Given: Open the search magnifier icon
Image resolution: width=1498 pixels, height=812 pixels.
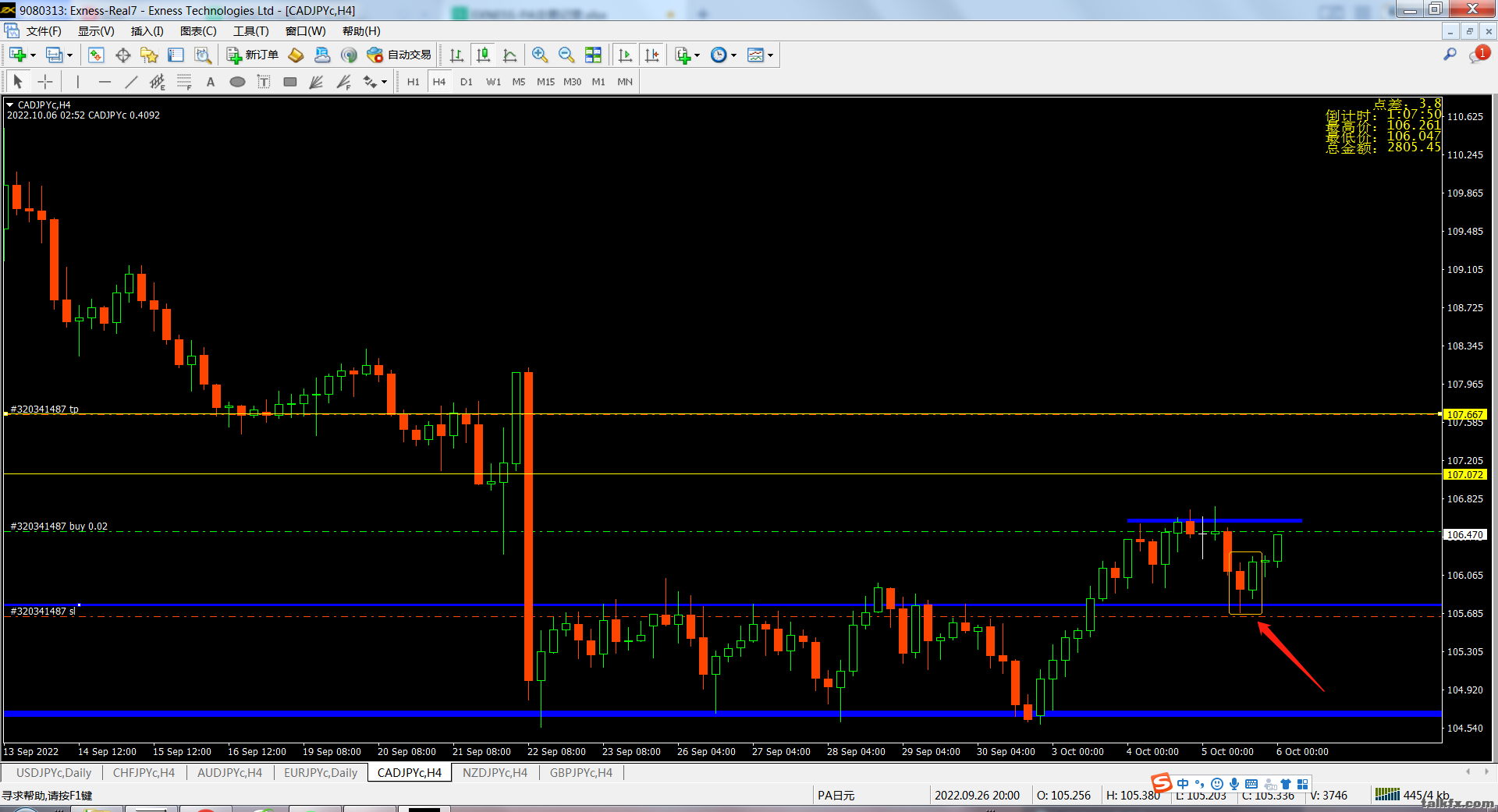Looking at the screenshot, I should 1450,55.
